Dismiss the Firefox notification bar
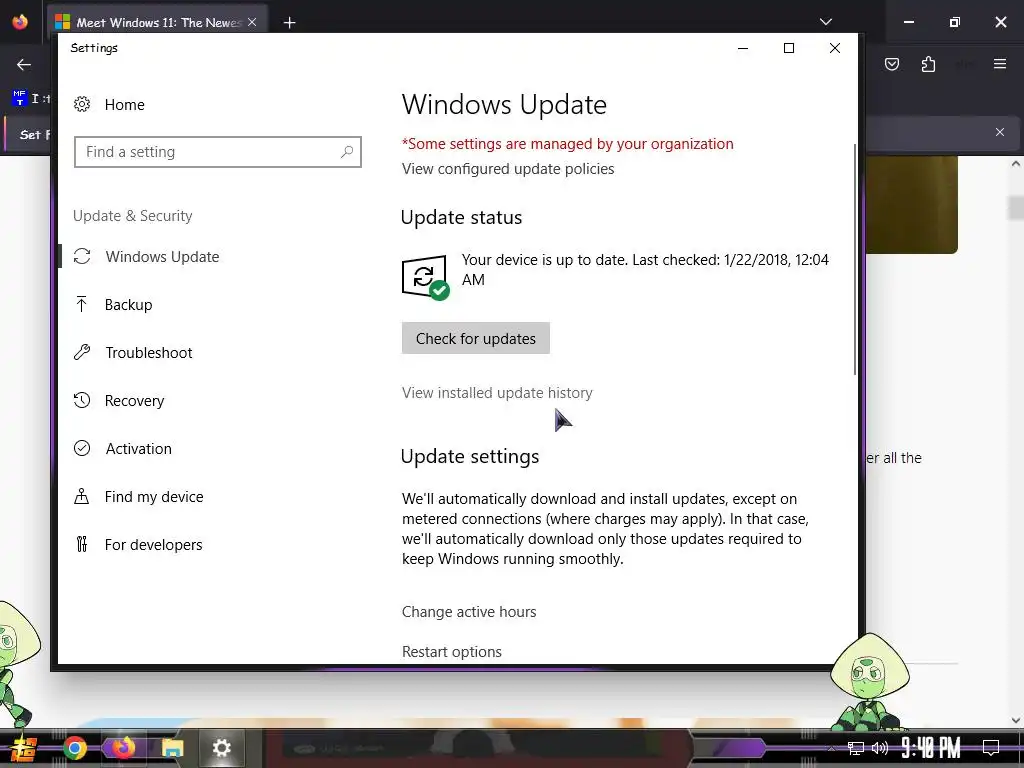This screenshot has height=768, width=1024. [1000, 132]
